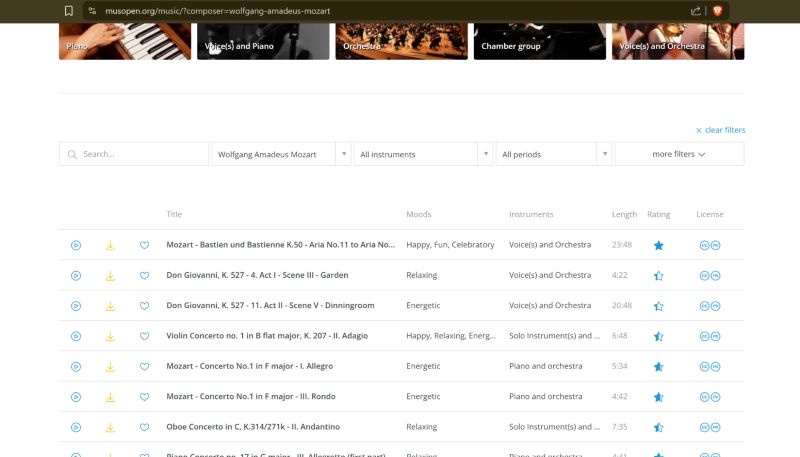Download Violin Concerto no. 1 Adagio

(x=110, y=336)
